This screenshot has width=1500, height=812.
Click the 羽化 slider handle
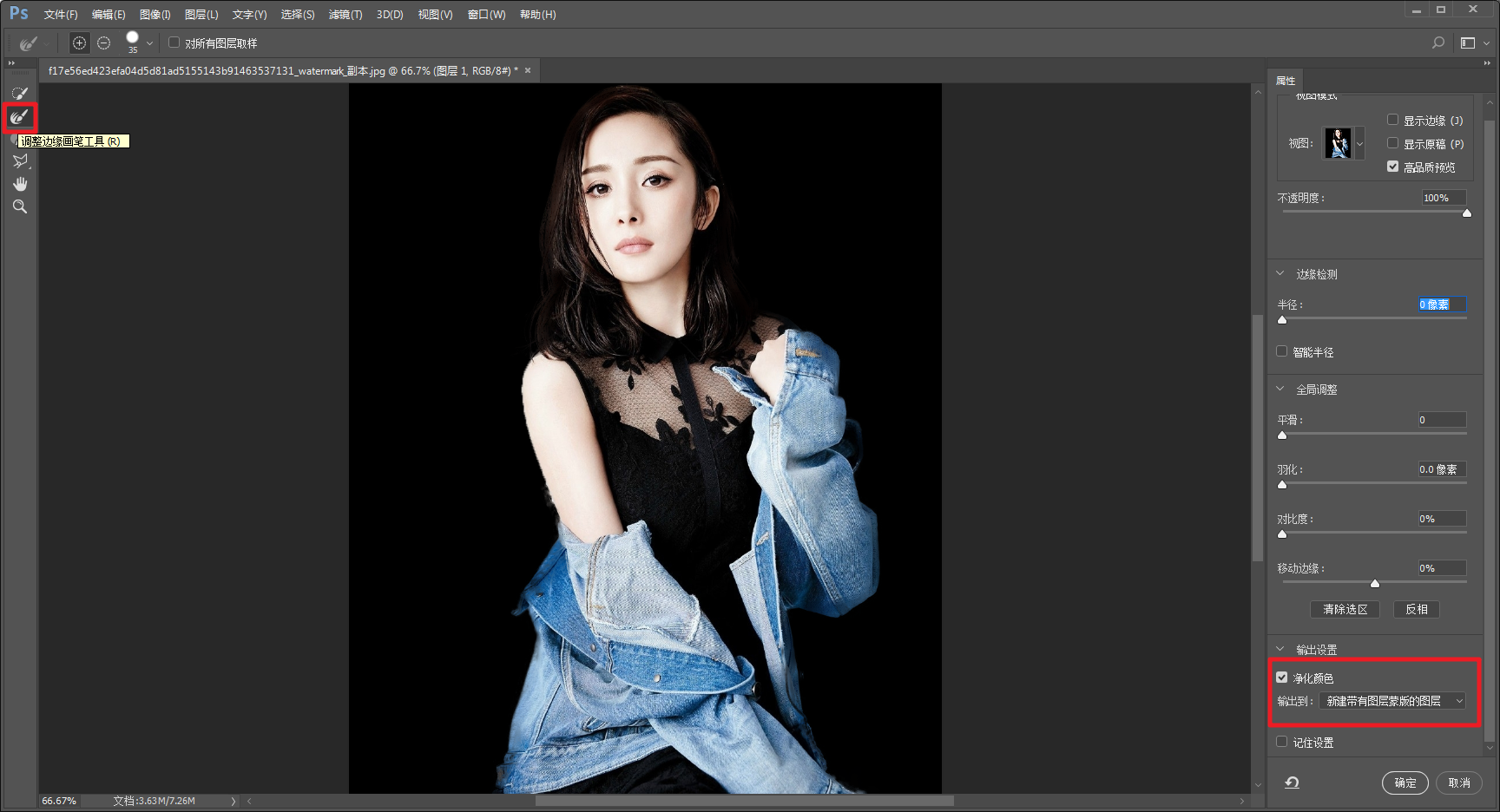point(1282,484)
